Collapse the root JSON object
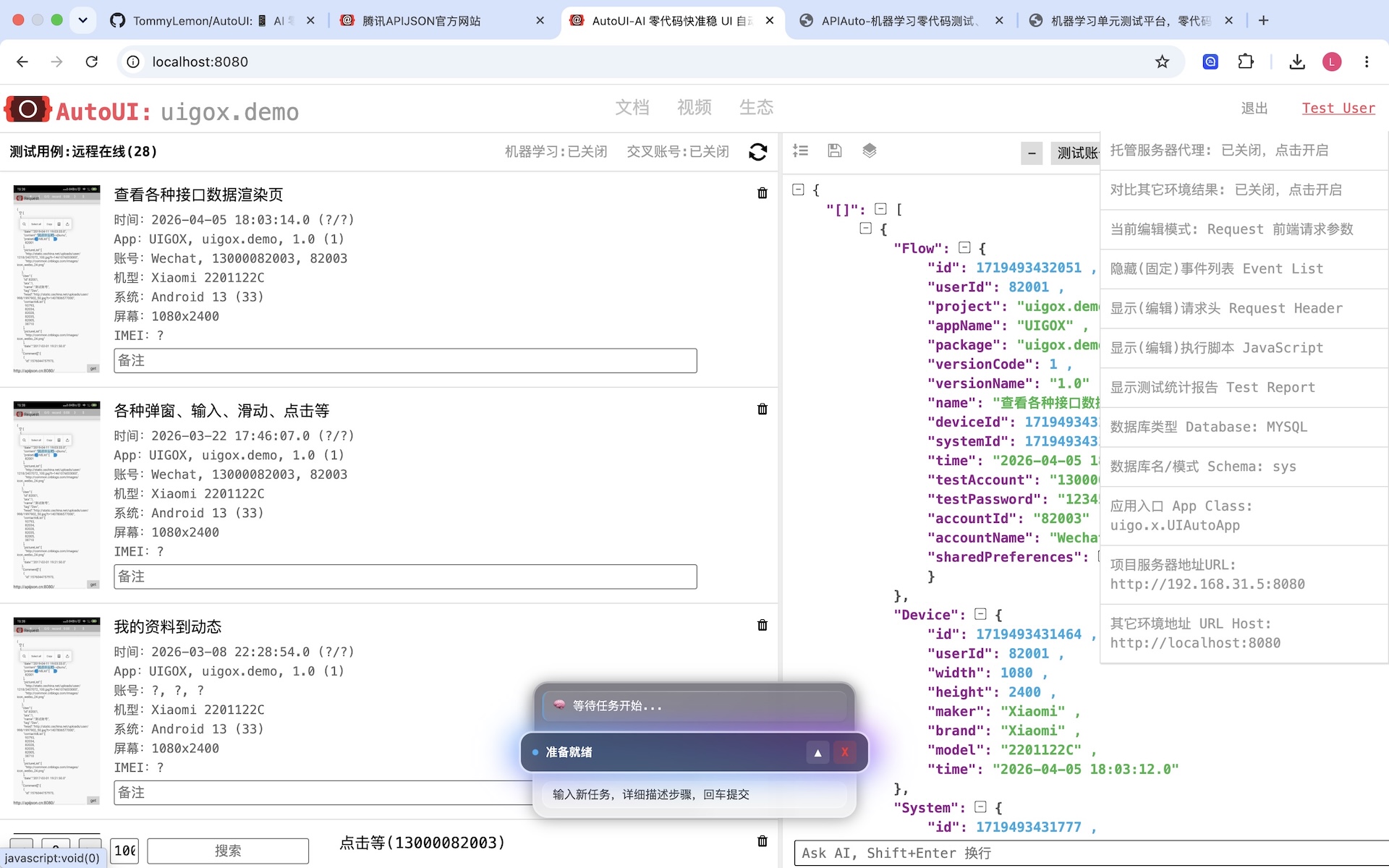This screenshot has width=1389, height=868. [798, 190]
